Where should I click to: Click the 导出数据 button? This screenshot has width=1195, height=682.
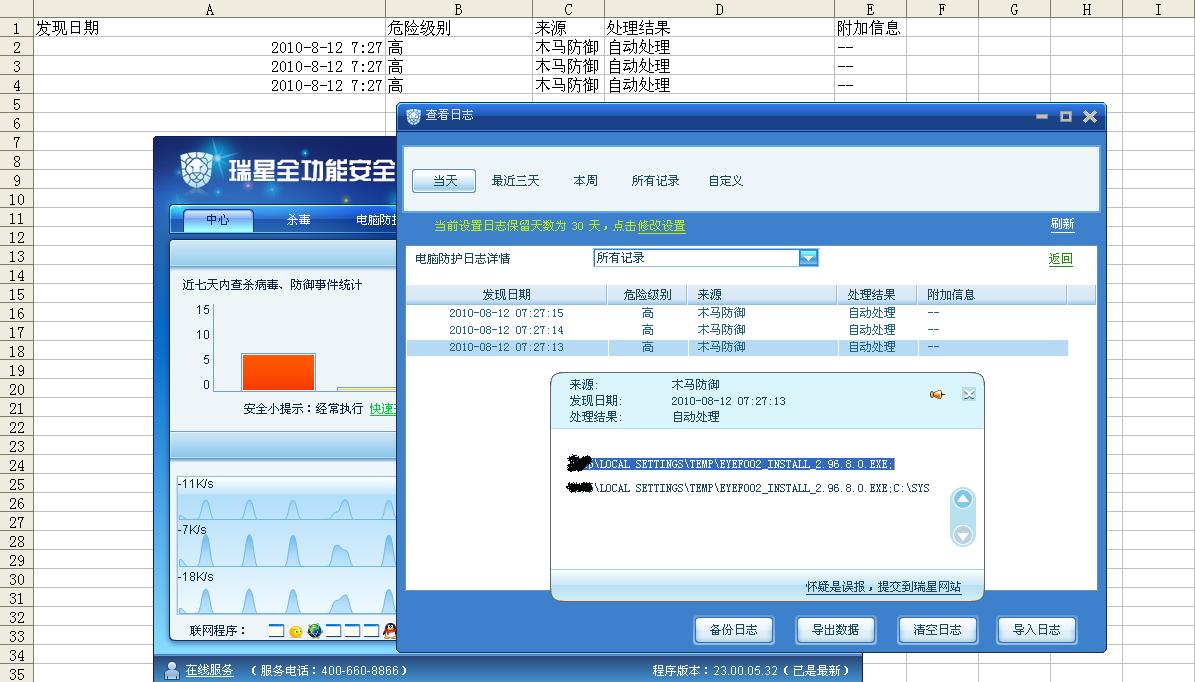point(835,629)
